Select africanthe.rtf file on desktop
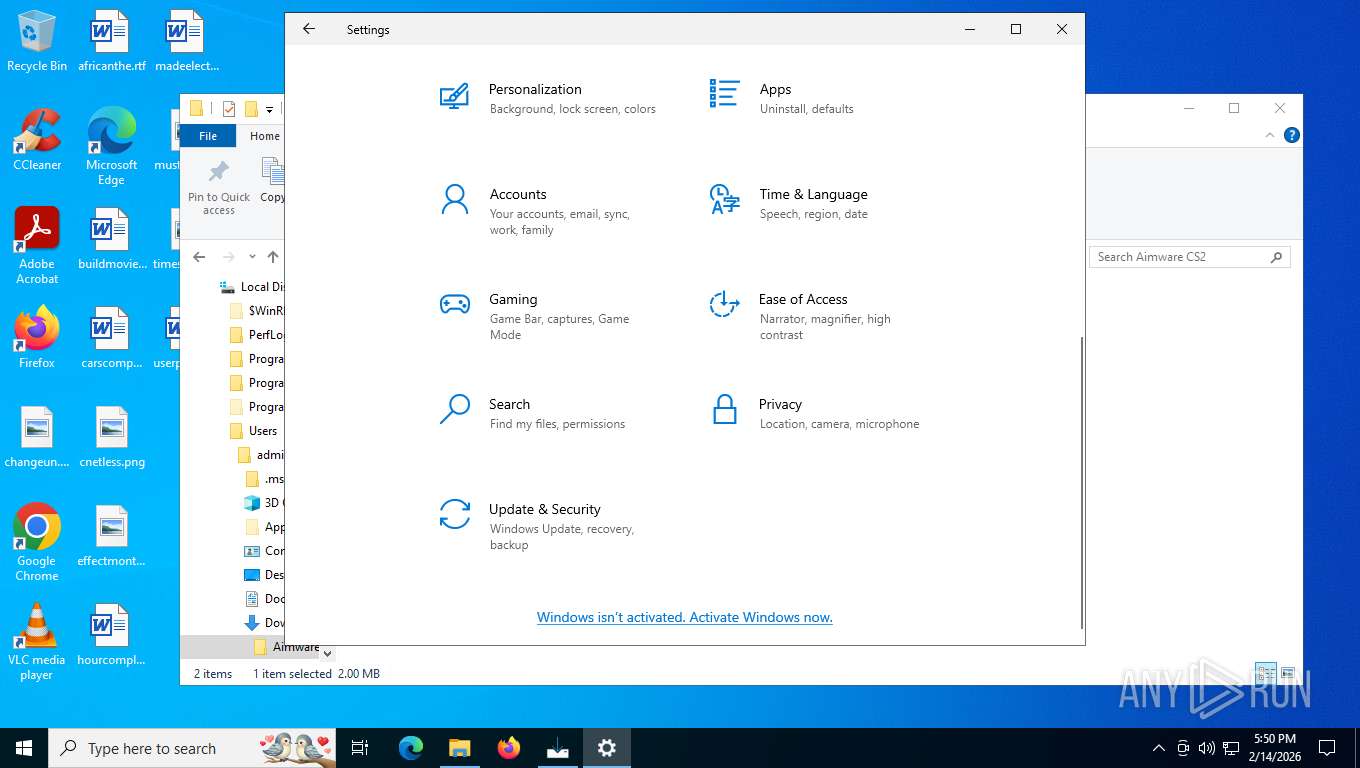This screenshot has width=1360, height=768. tap(111, 41)
